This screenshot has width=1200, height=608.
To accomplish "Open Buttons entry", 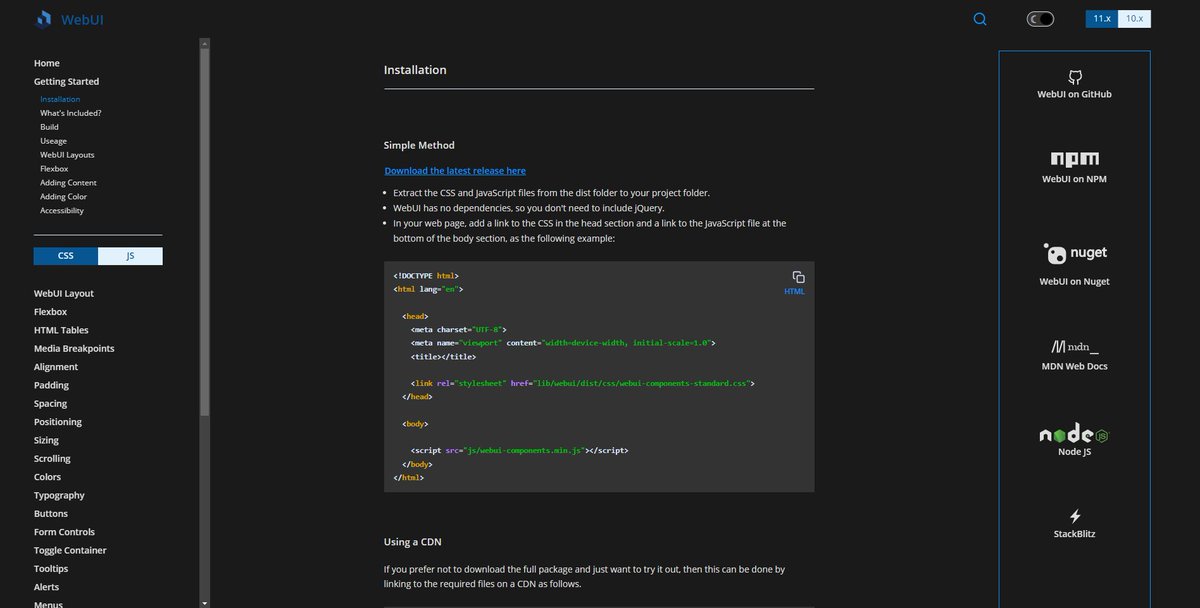I will (x=51, y=514).
